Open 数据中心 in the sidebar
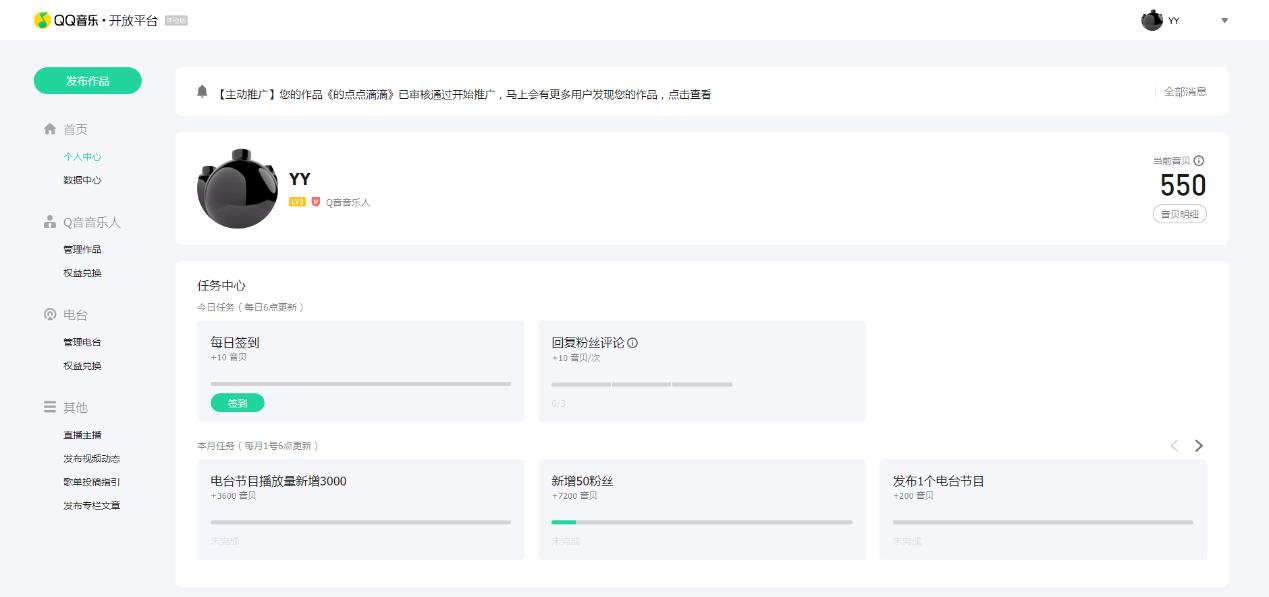1269x597 pixels. point(82,180)
